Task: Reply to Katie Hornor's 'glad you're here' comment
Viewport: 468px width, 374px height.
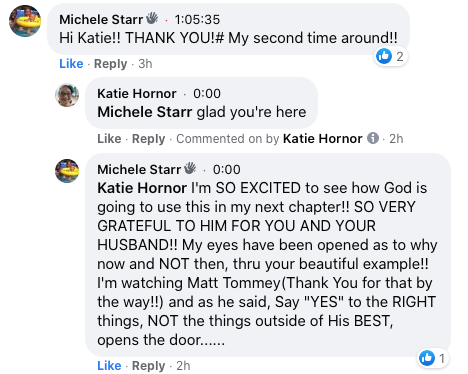Action: click(x=148, y=139)
